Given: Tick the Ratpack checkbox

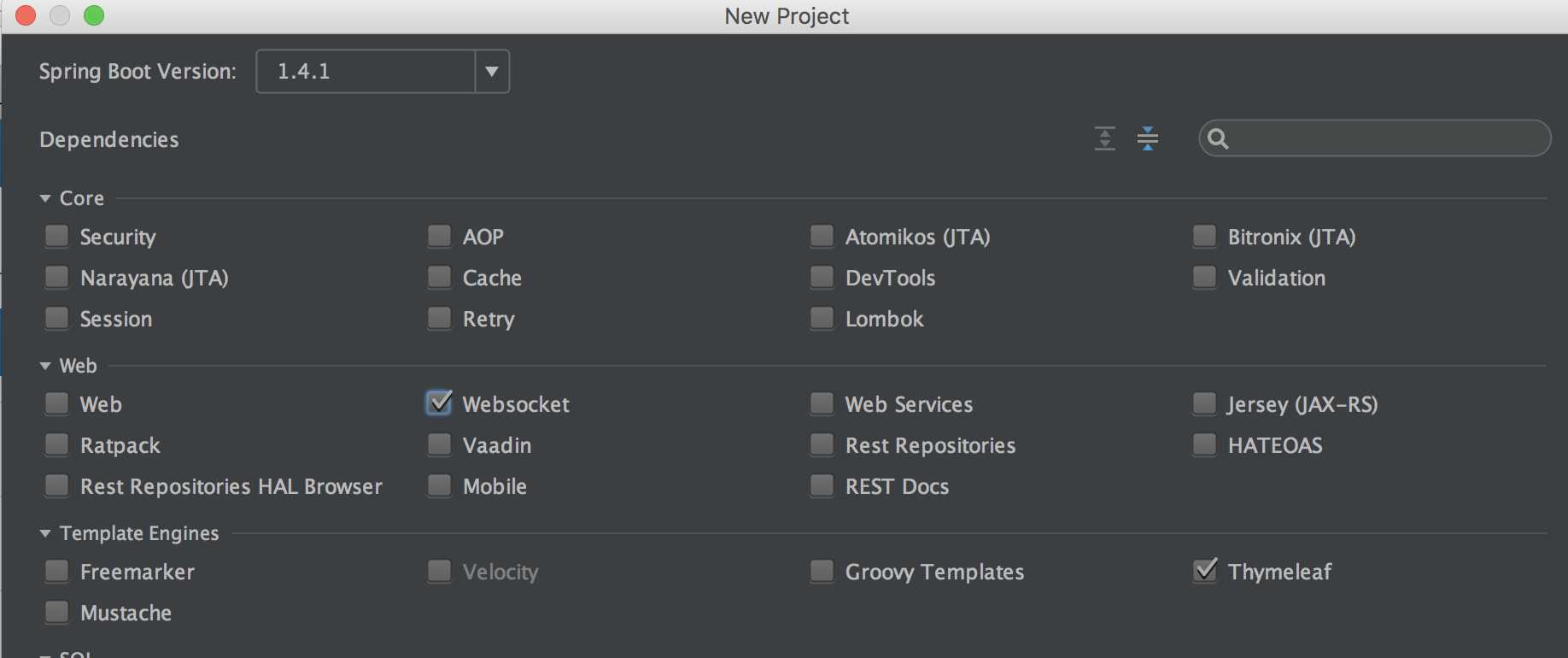Looking at the screenshot, I should [x=57, y=444].
